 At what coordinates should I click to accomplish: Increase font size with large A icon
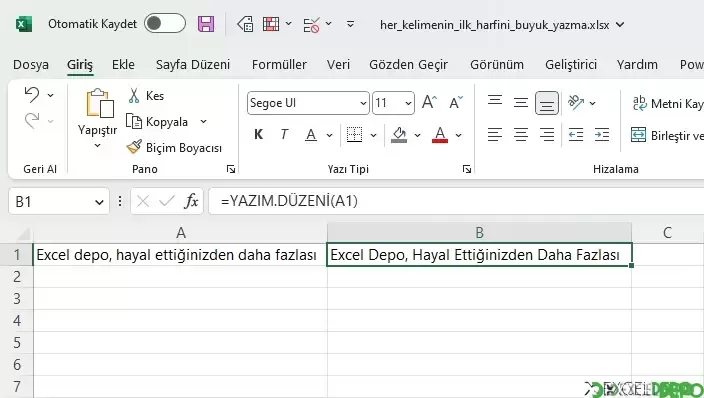[x=429, y=102]
